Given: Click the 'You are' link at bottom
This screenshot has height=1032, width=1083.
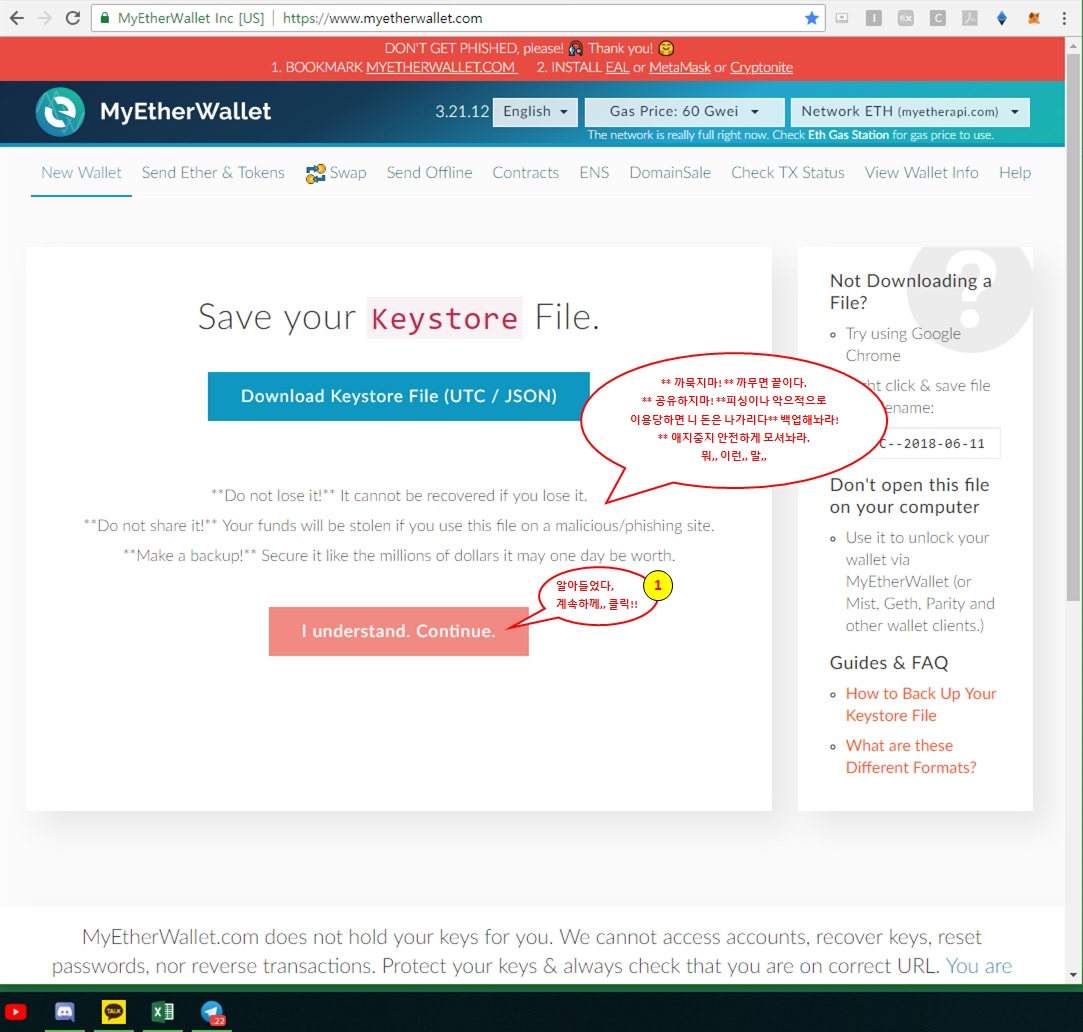Looking at the screenshot, I should click(979, 966).
